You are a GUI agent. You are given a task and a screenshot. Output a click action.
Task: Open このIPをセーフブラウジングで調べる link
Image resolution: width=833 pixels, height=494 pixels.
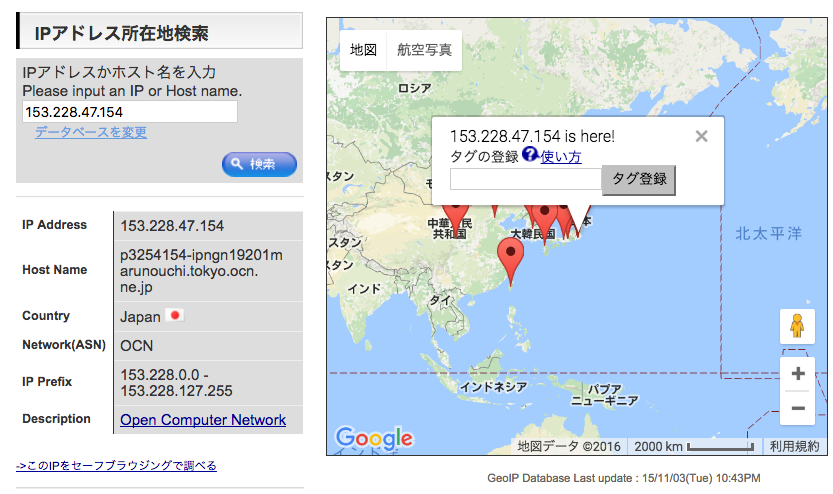pos(116,466)
